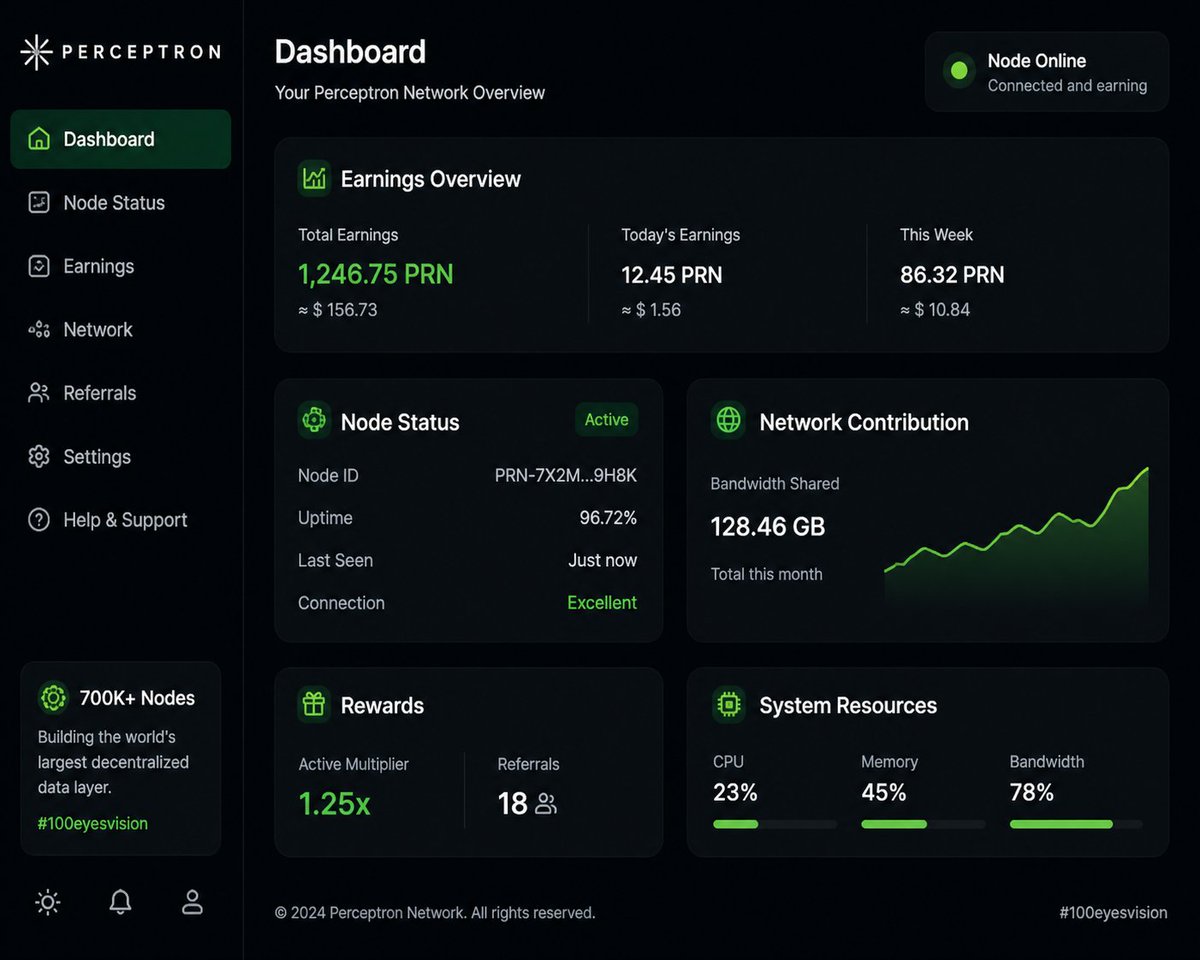Viewport: 1200px width, 960px height.
Task: Click the green Node Online indicator dot
Action: pyautogui.click(x=959, y=71)
